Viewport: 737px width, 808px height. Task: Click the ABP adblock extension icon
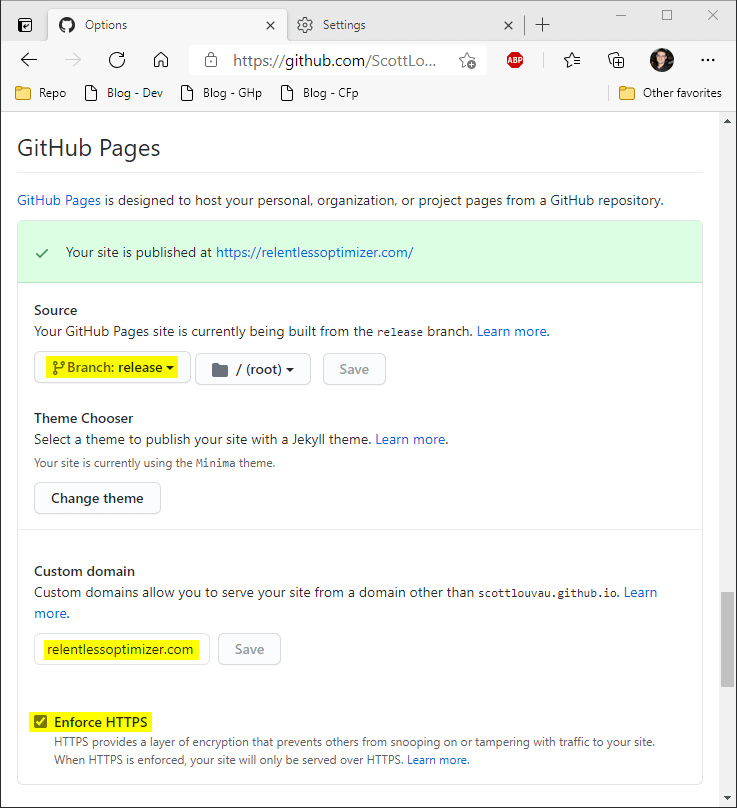[x=515, y=60]
